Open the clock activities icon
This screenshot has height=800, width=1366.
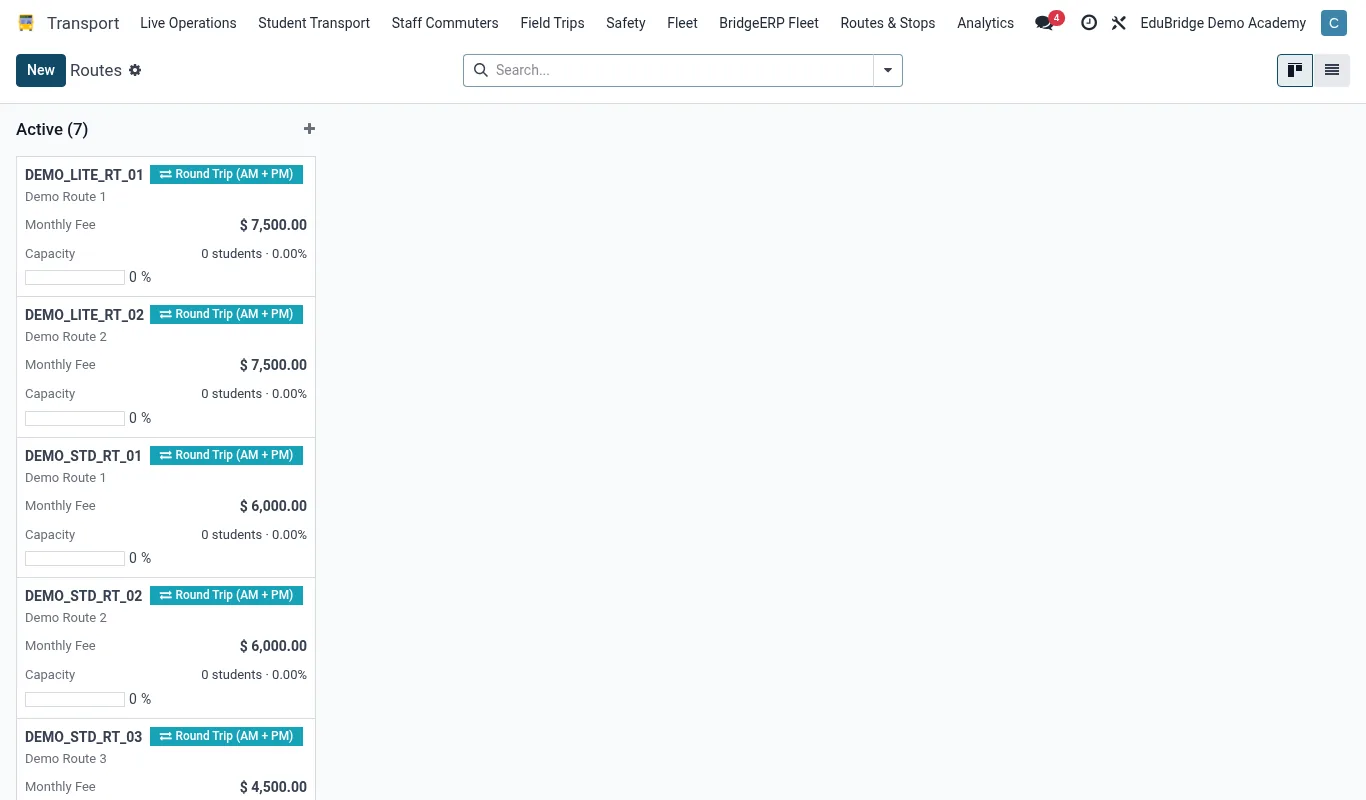[1089, 23]
